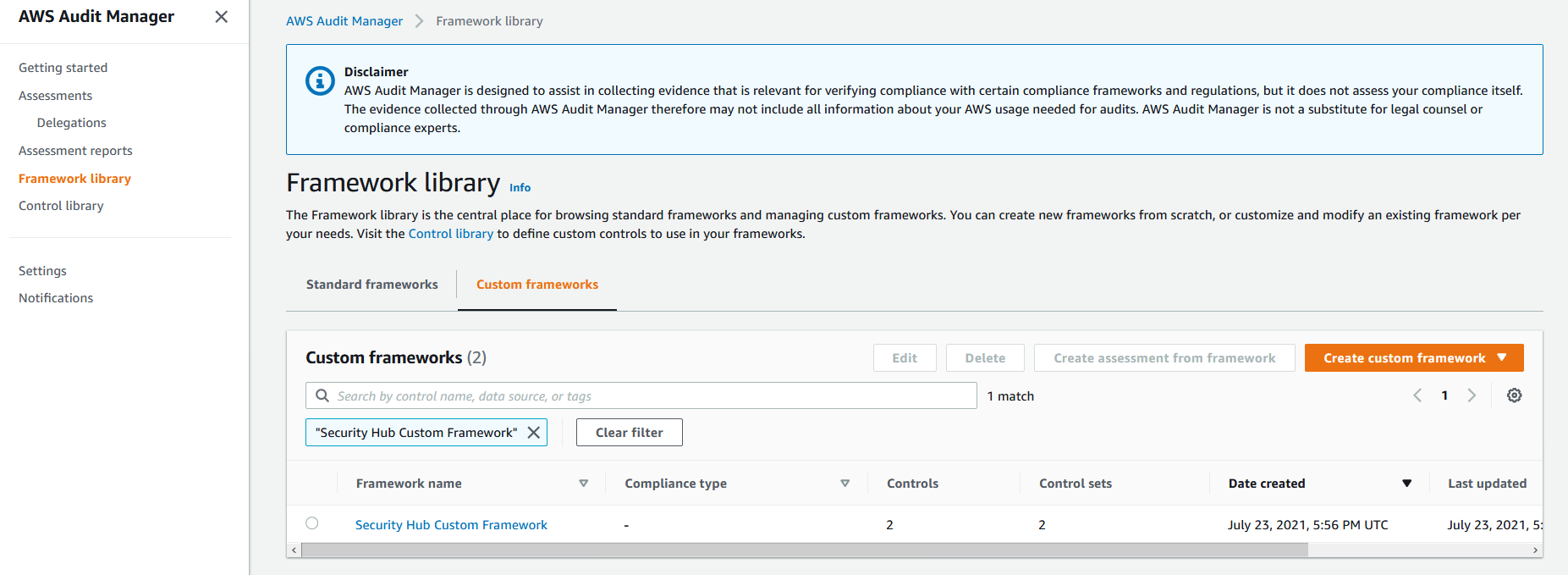Switch to Custom frameworks tab
This screenshot has height=575, width=1568.
pyautogui.click(x=537, y=285)
